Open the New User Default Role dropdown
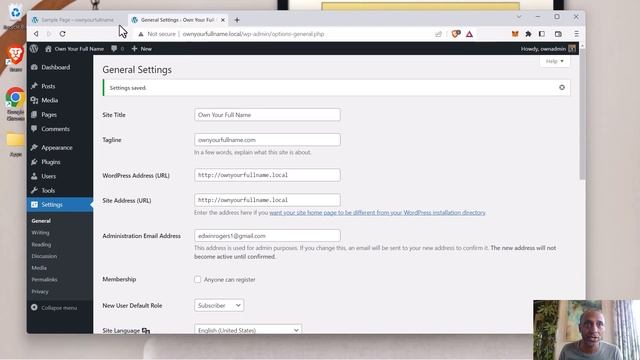The height and width of the screenshot is (360, 640). (x=219, y=305)
